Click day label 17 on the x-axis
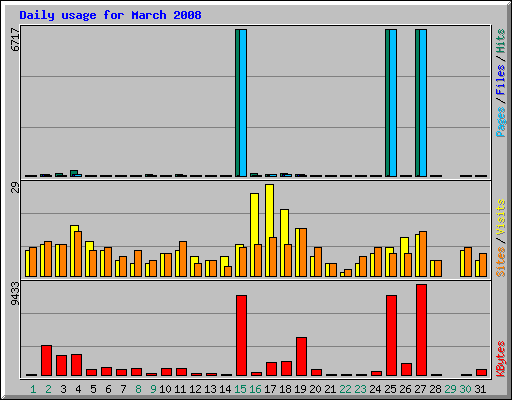The image size is (512, 400). point(270,389)
